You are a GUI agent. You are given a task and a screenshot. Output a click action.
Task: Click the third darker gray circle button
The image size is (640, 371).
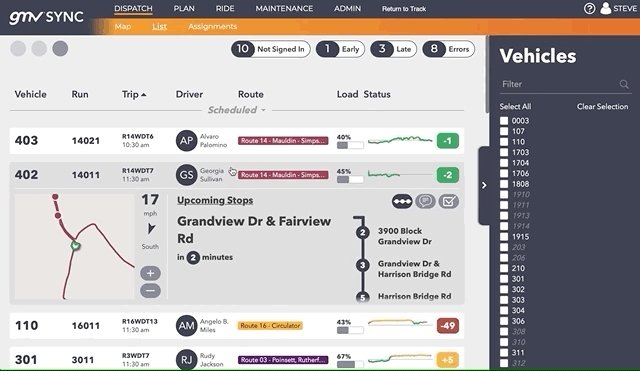(x=60, y=49)
